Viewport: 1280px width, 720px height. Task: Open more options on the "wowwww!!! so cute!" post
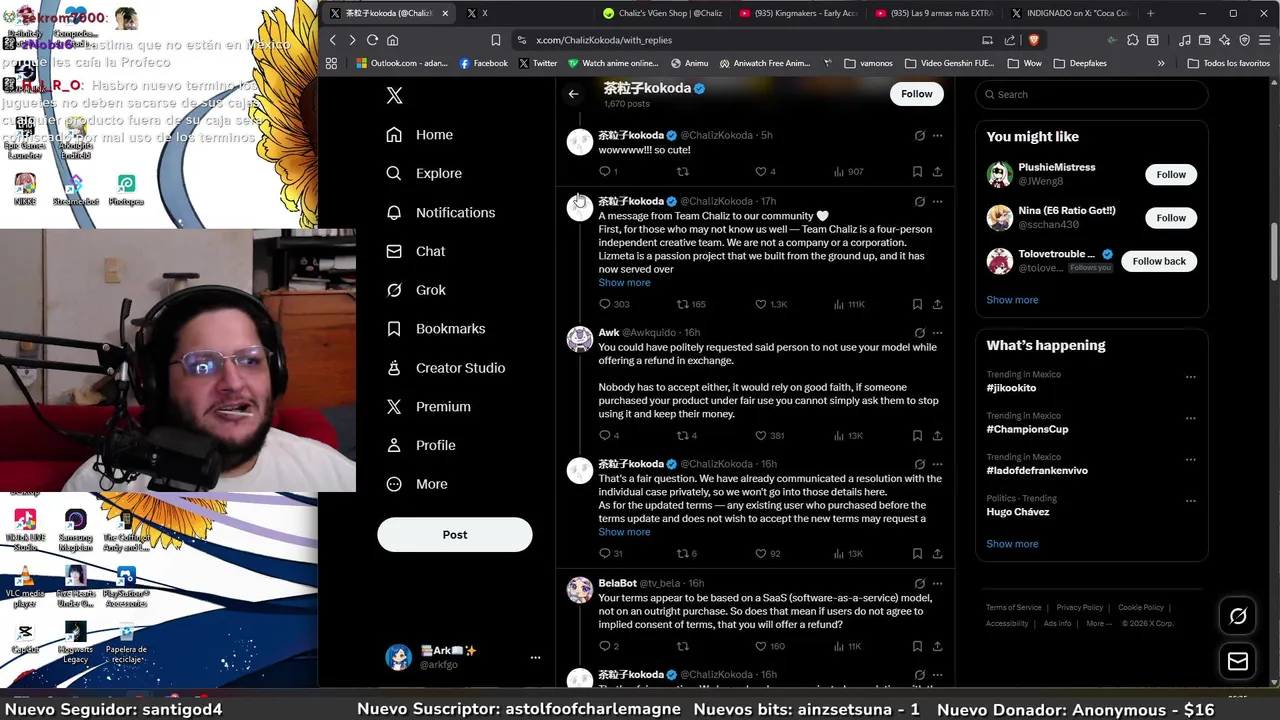[x=937, y=136]
